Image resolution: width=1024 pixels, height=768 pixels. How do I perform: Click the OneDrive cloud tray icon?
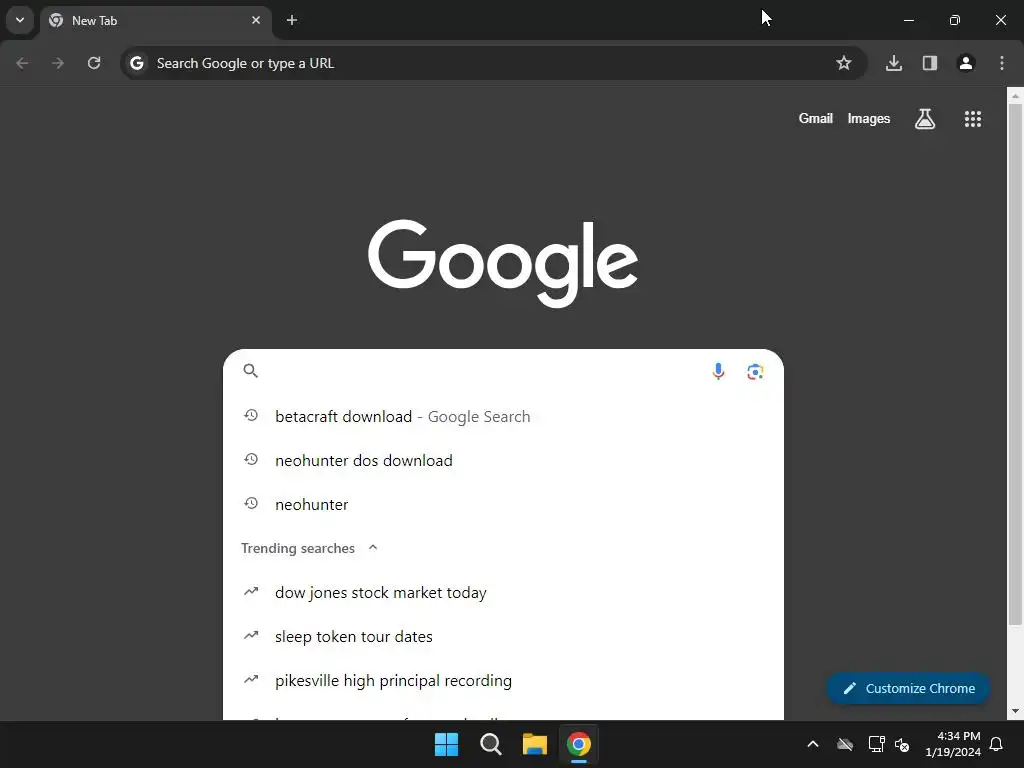(845, 744)
